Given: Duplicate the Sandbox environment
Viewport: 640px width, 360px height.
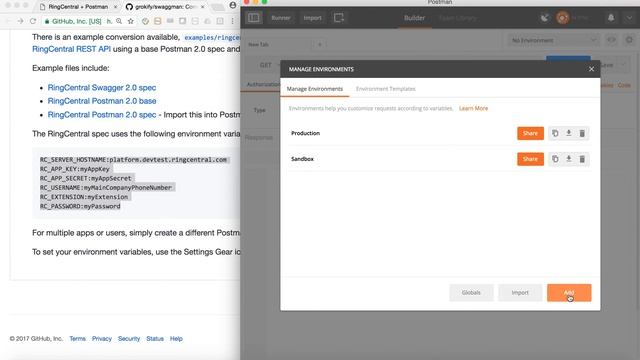Looking at the screenshot, I should [x=555, y=159].
